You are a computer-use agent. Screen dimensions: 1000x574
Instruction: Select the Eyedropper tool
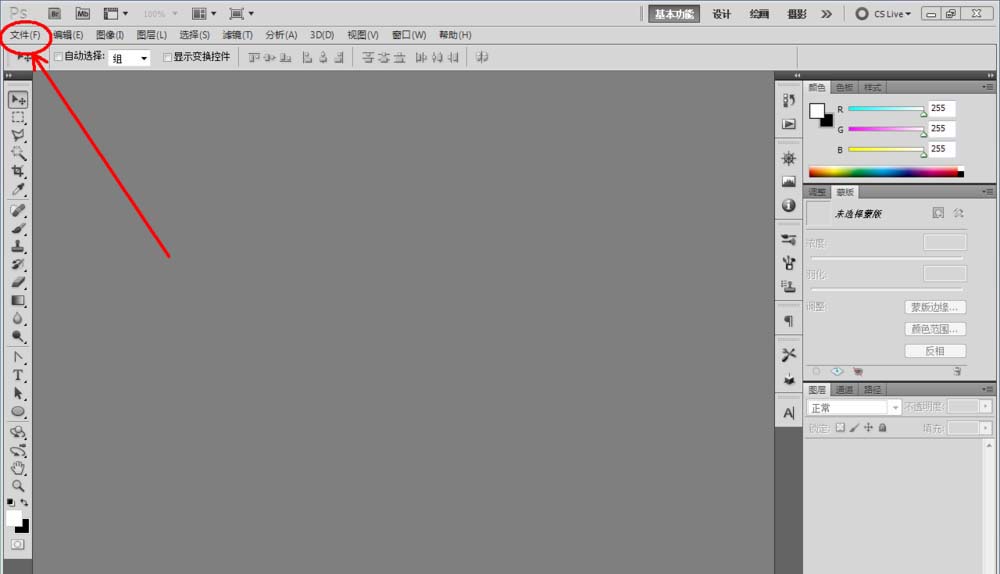tap(18, 189)
